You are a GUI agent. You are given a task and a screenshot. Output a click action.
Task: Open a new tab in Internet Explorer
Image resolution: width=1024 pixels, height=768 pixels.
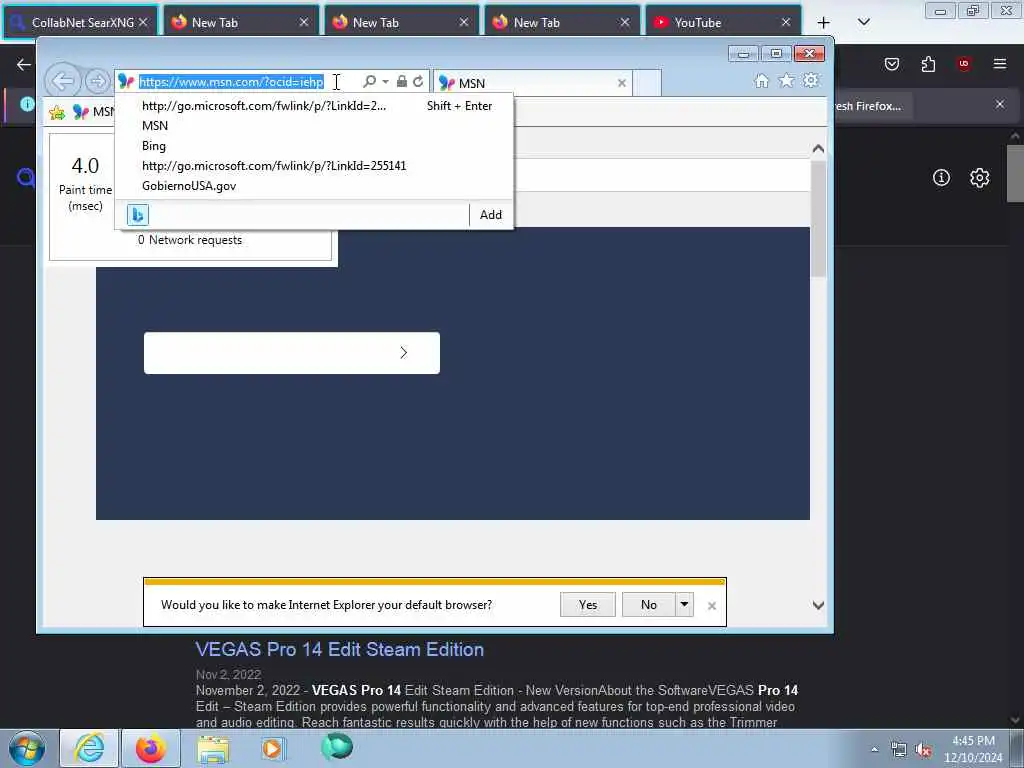[x=647, y=83]
